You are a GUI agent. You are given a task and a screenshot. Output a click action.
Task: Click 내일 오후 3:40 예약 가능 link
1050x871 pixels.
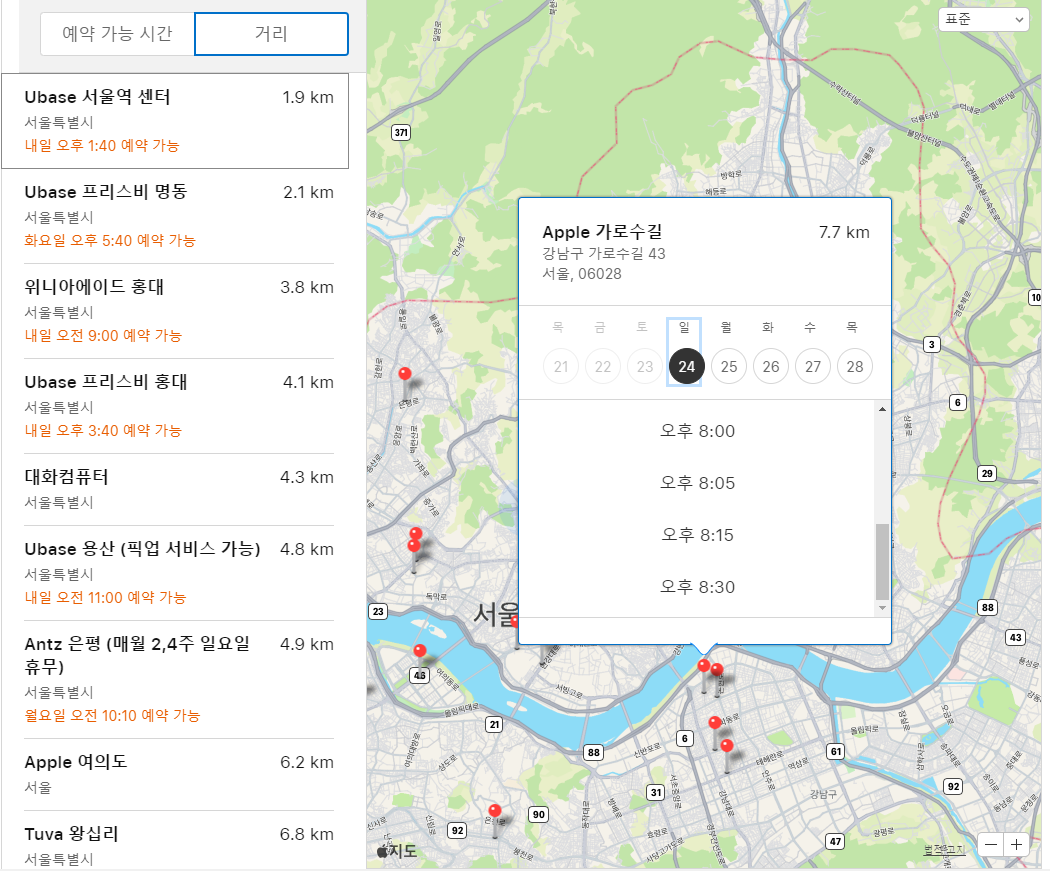point(103,430)
